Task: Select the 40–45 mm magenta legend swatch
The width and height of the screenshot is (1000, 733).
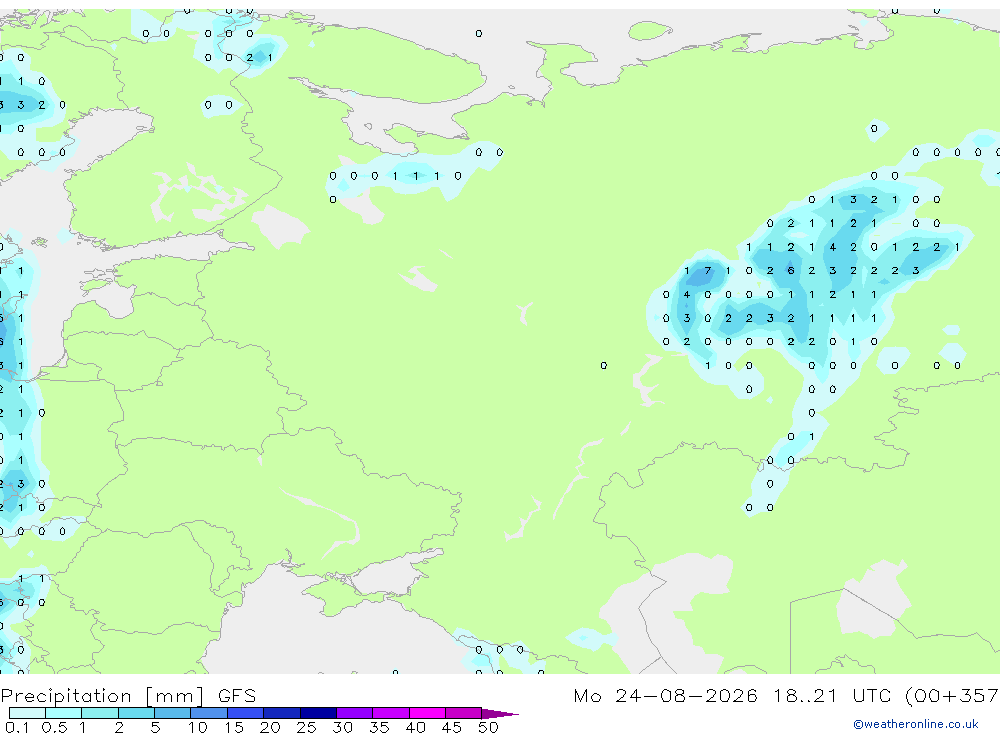Action: tap(427, 713)
